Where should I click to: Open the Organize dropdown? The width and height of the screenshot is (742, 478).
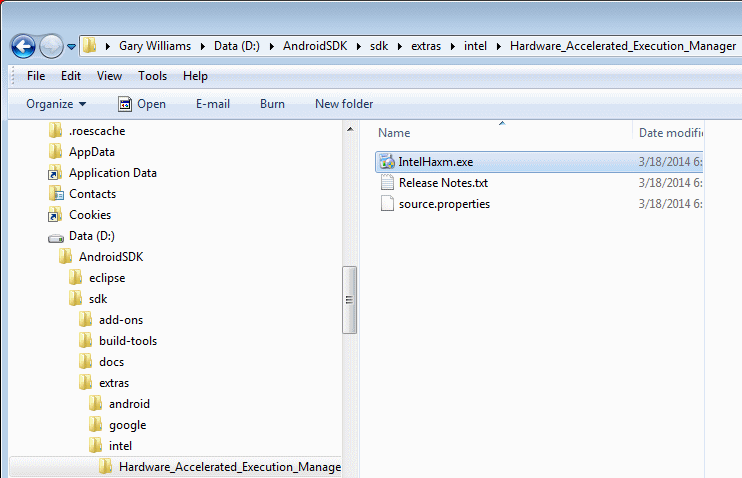coord(56,104)
